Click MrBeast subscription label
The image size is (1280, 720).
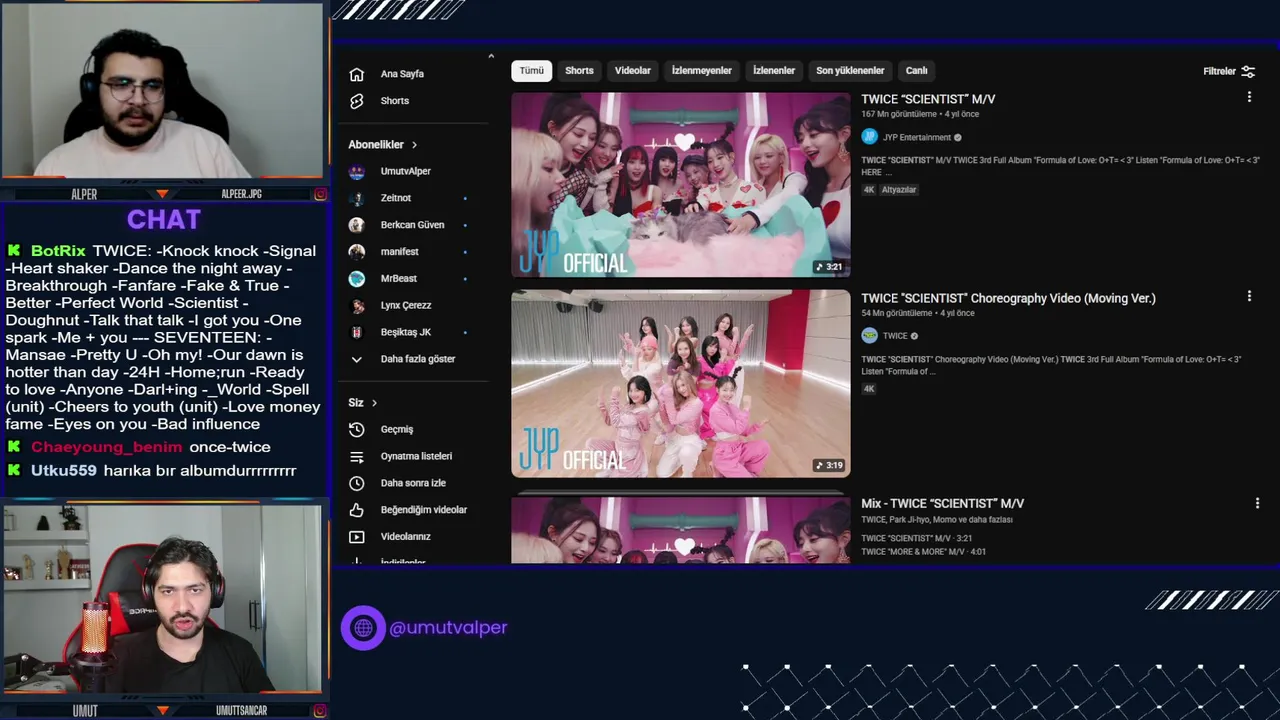coord(398,279)
